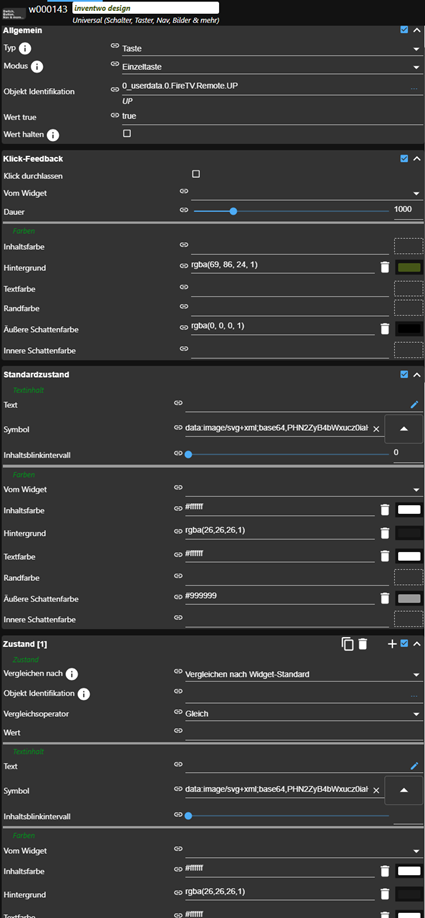Click widget ID w000143

coord(49,9)
